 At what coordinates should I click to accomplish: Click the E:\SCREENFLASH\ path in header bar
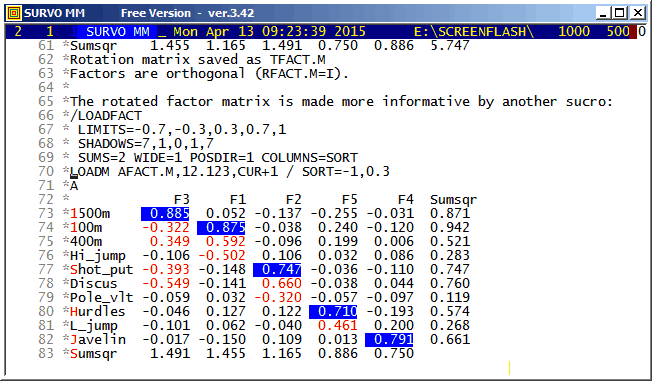474,32
